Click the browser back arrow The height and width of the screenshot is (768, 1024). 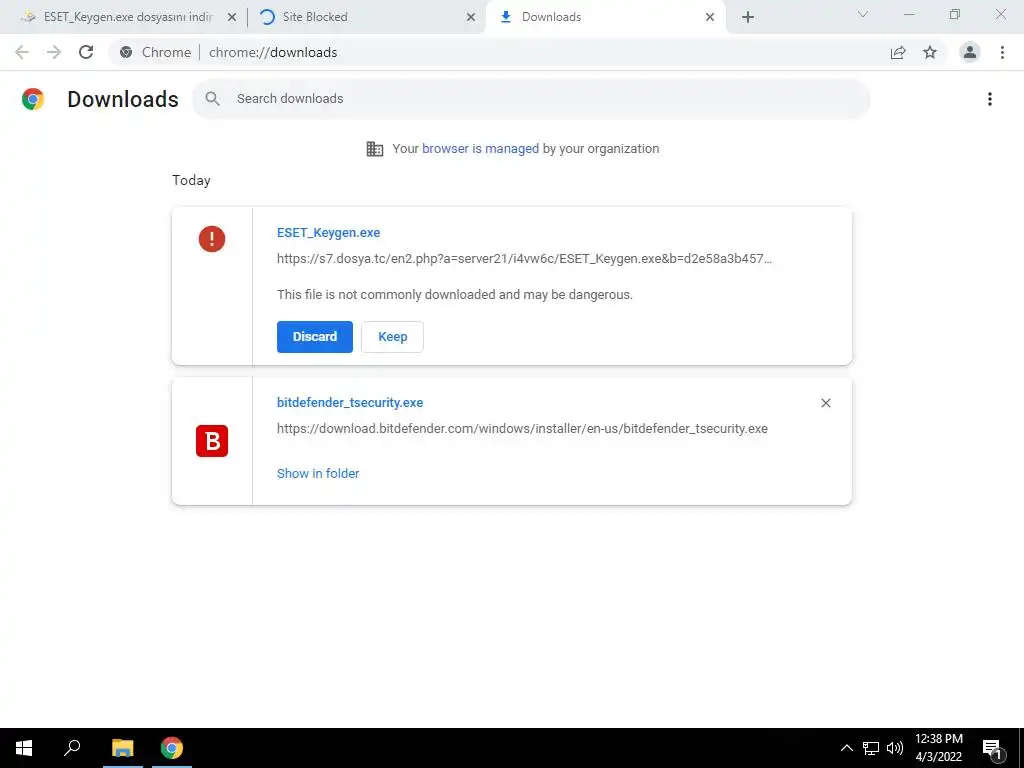[x=22, y=52]
